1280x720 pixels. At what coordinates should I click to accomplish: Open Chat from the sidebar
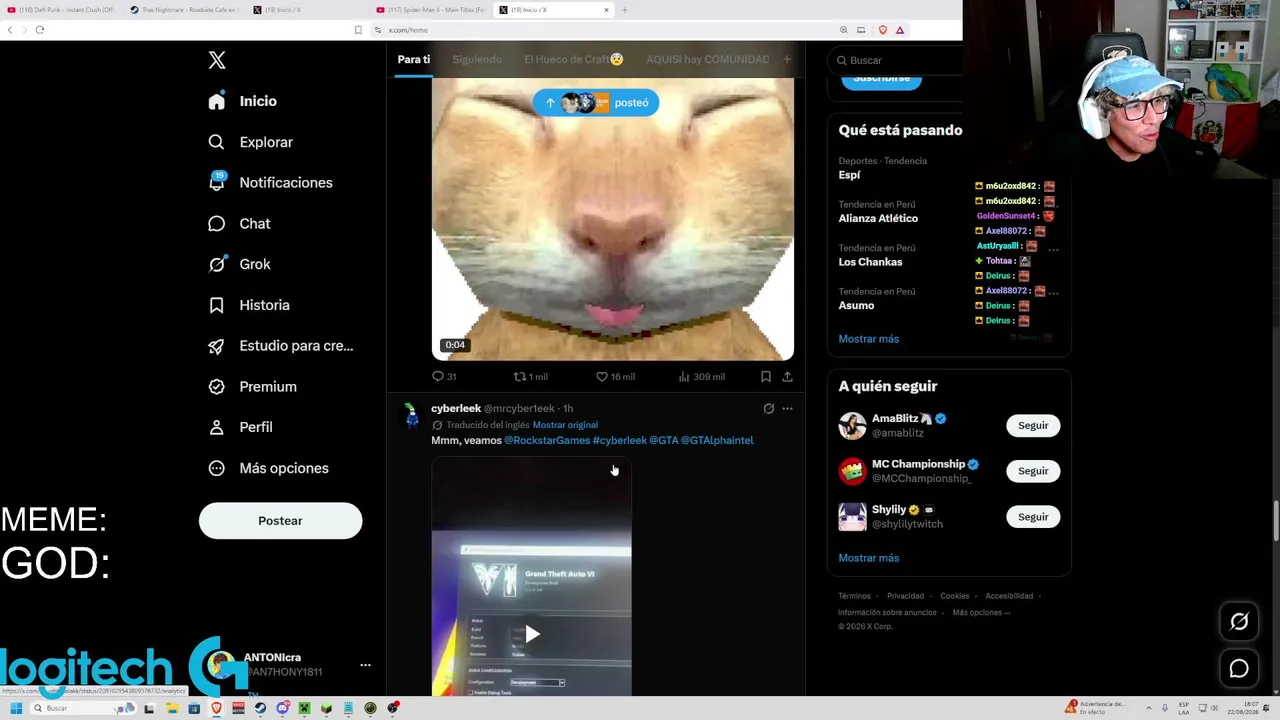tap(240, 224)
